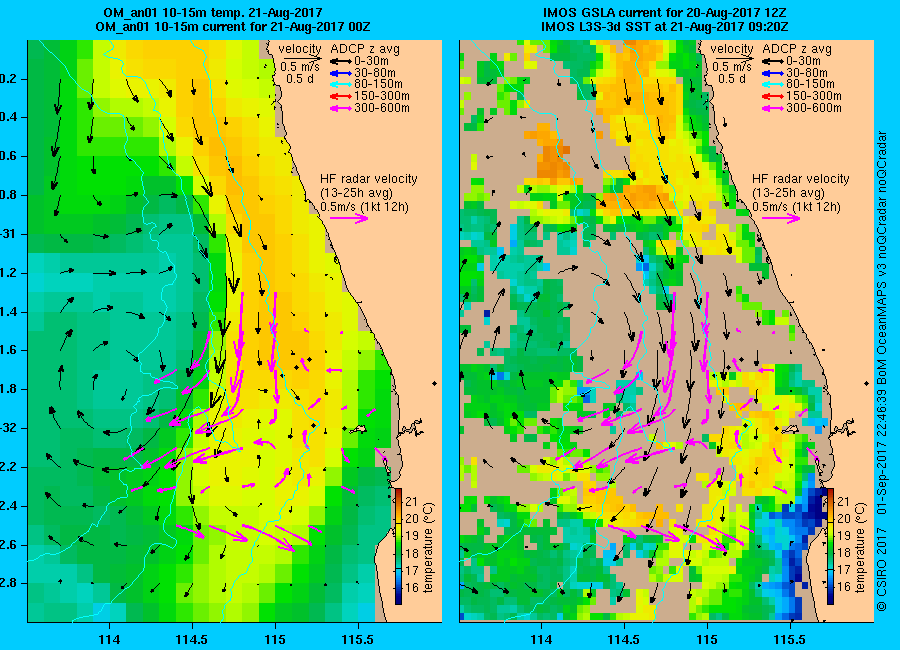Click 'HF radar velocity' text in left map
The width and height of the screenshot is (900, 650).
[x=368, y=179]
